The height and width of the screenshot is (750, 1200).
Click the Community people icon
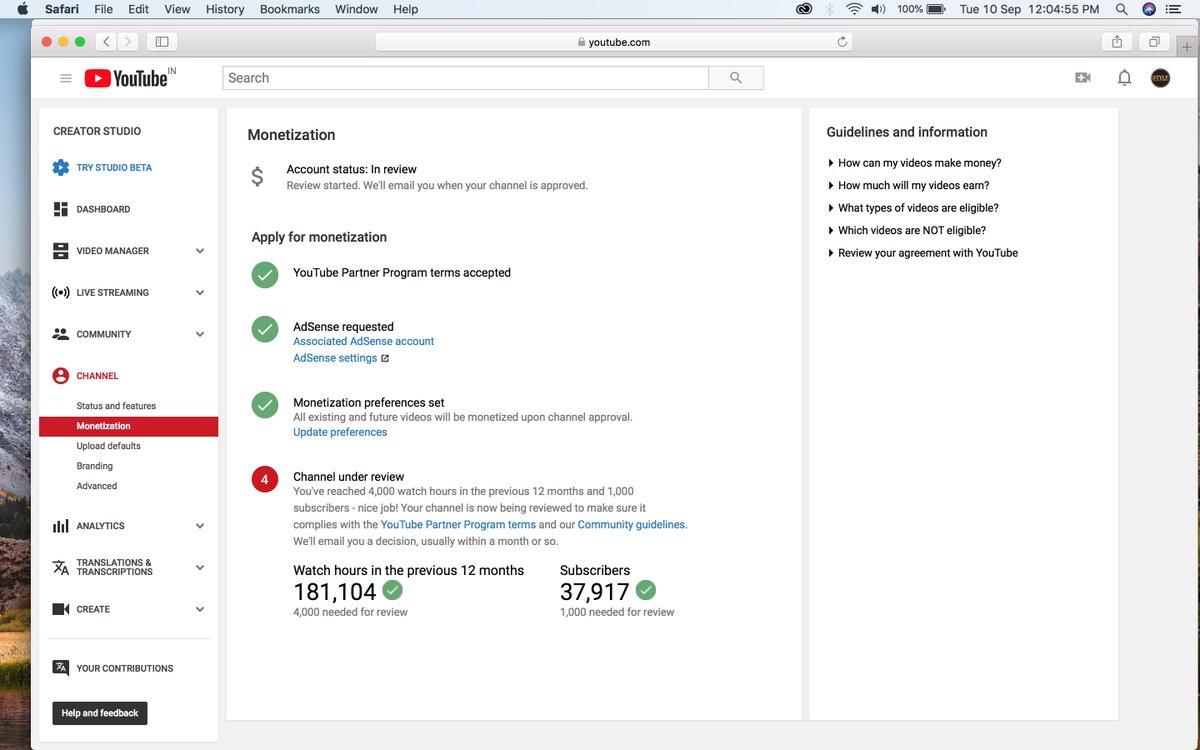[61, 334]
